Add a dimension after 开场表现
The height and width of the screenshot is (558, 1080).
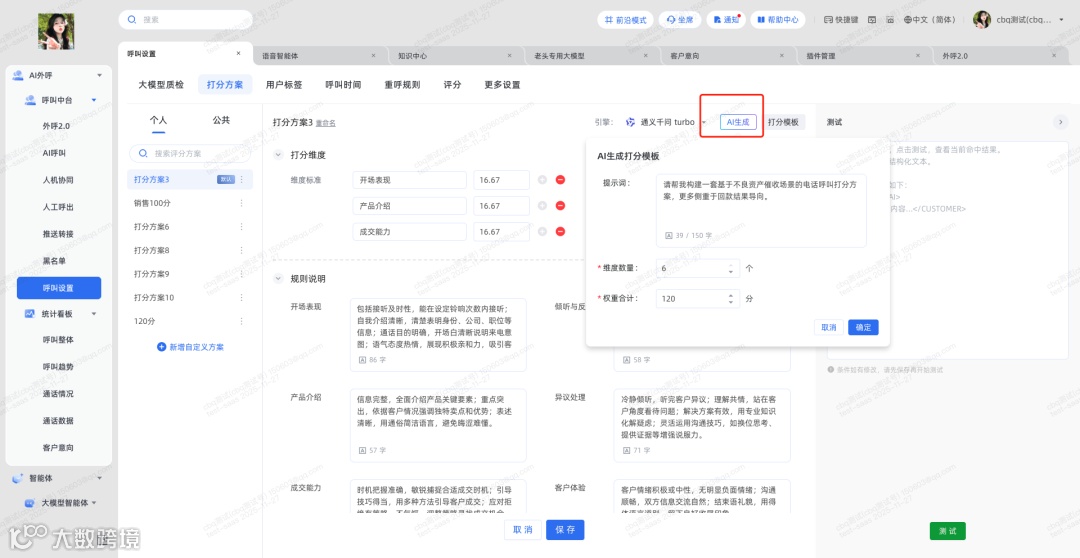click(542, 180)
